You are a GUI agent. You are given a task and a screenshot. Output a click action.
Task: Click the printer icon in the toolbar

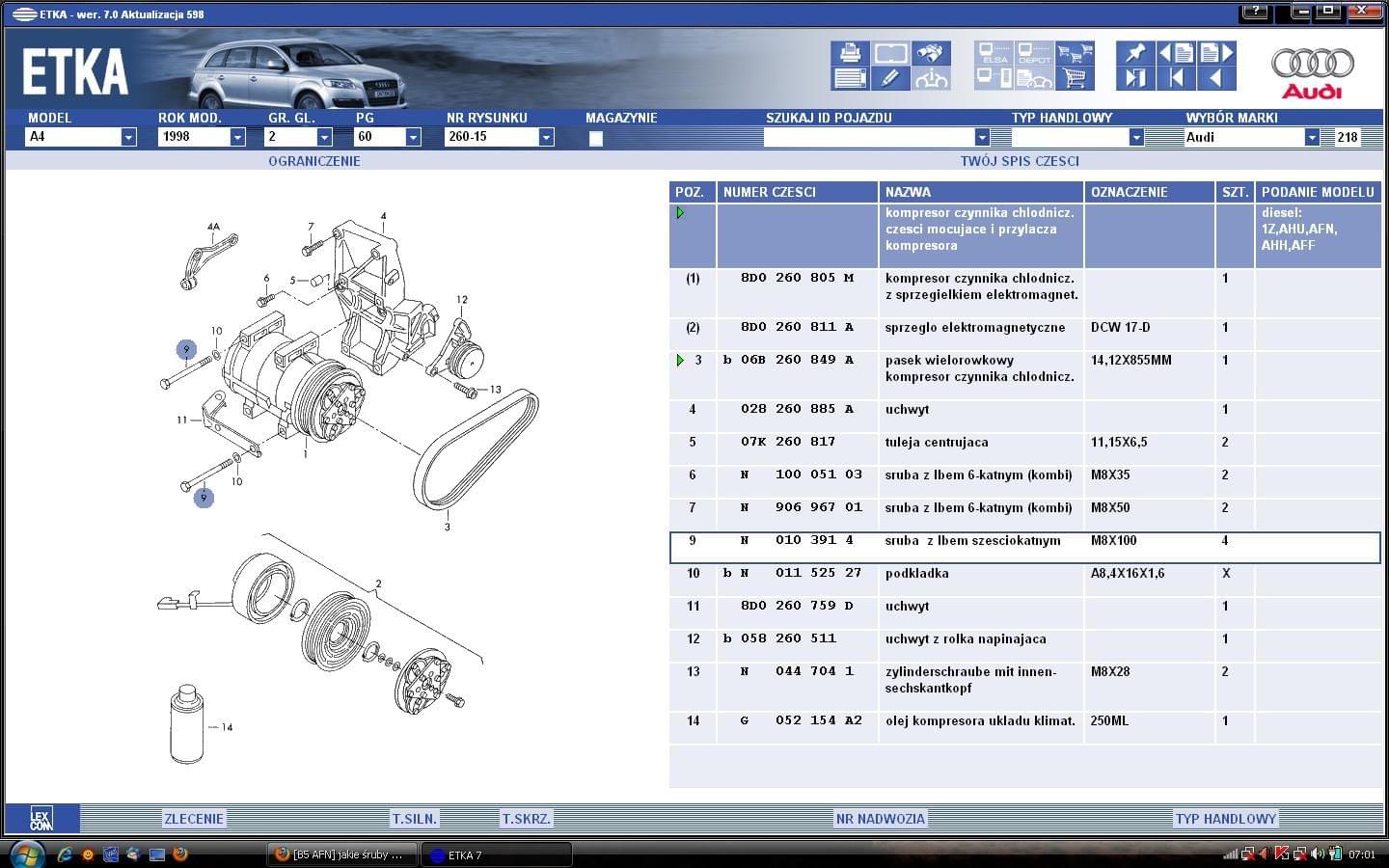(x=850, y=53)
